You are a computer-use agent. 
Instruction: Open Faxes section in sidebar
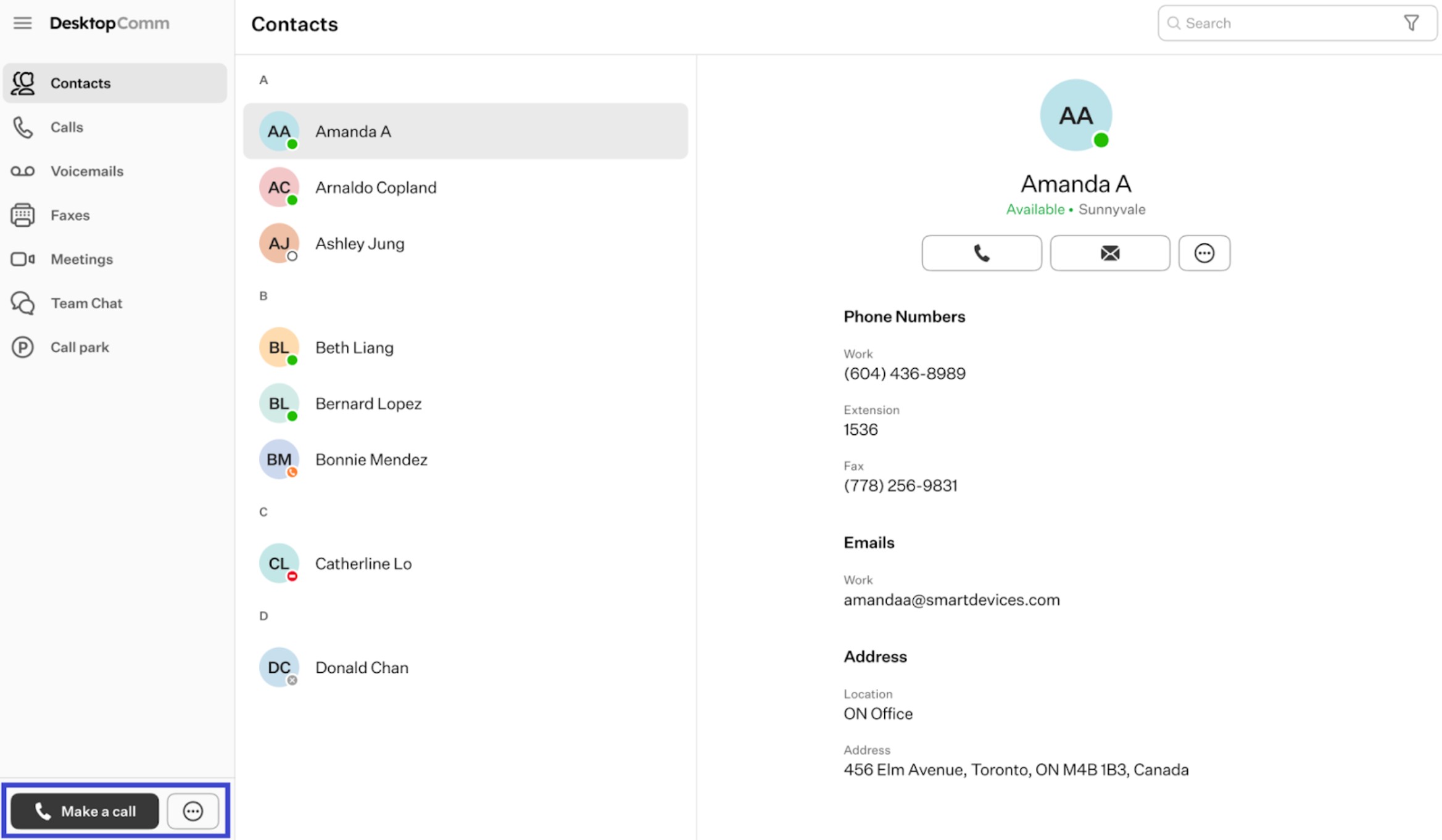(x=115, y=215)
